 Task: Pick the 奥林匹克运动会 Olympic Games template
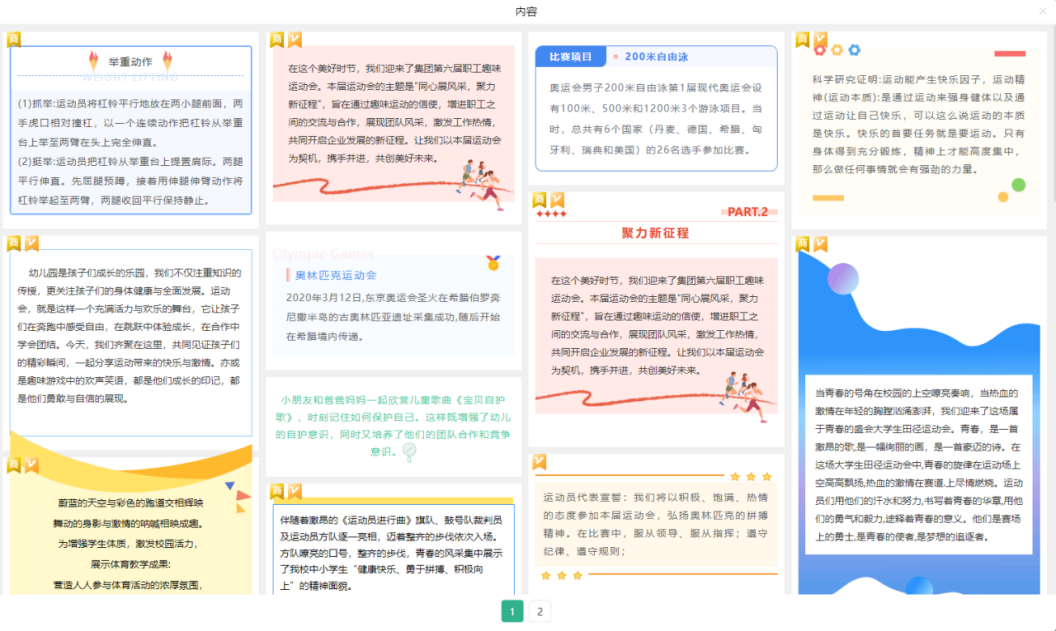392,300
